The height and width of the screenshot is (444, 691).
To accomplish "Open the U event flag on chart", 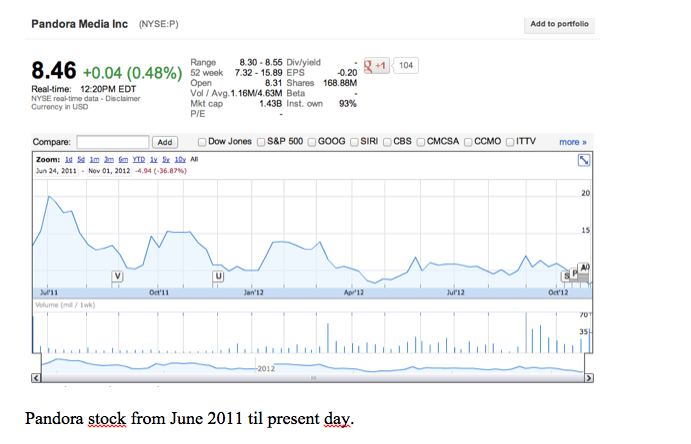I will pos(218,276).
